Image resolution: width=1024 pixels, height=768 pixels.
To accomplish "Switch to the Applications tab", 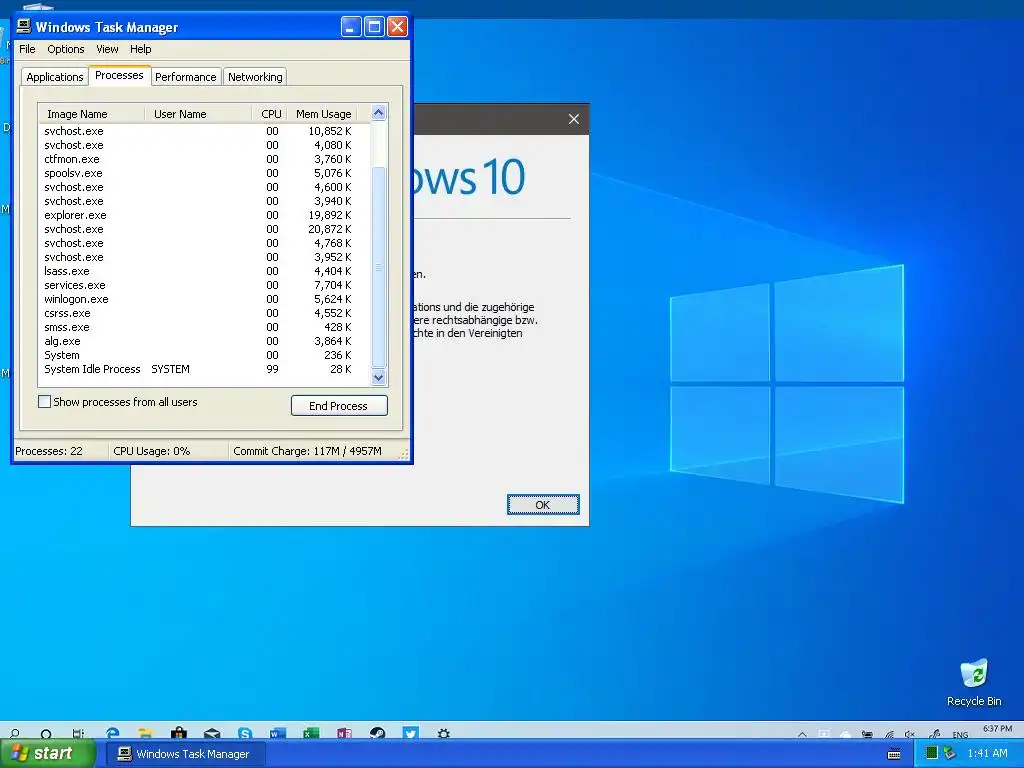I will tap(55, 77).
